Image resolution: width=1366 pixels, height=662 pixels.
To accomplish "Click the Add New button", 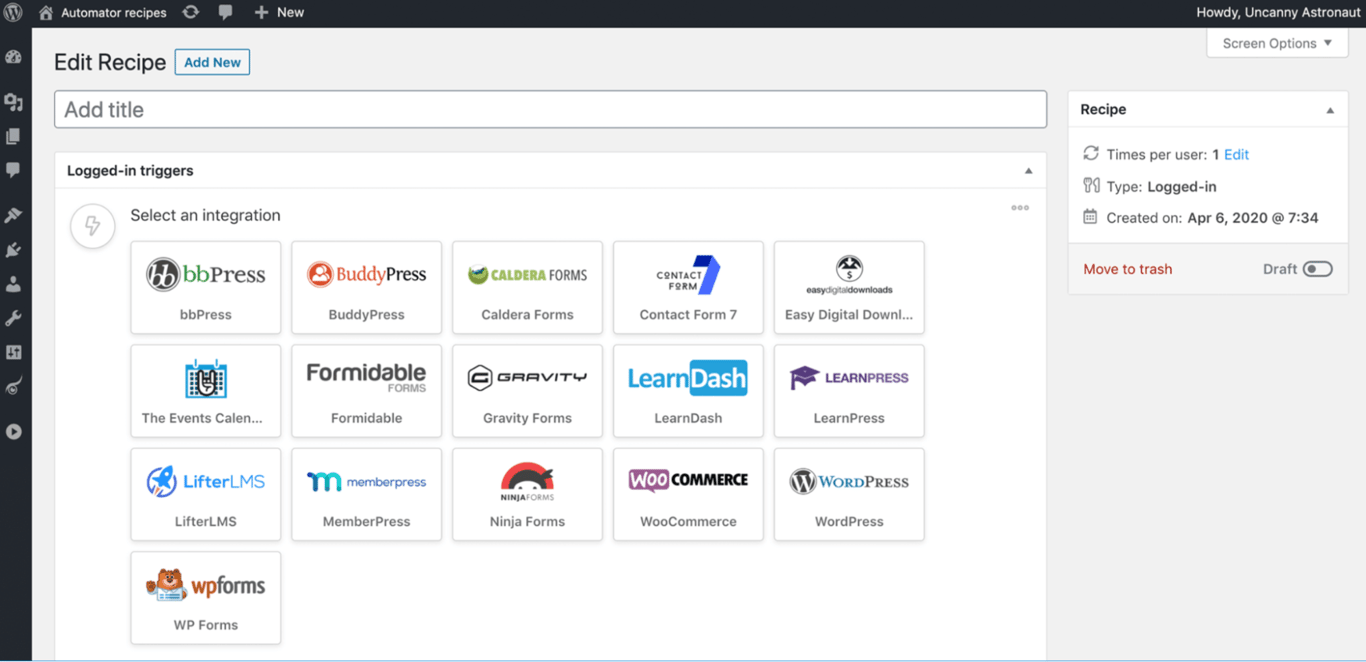I will pyautogui.click(x=212, y=62).
